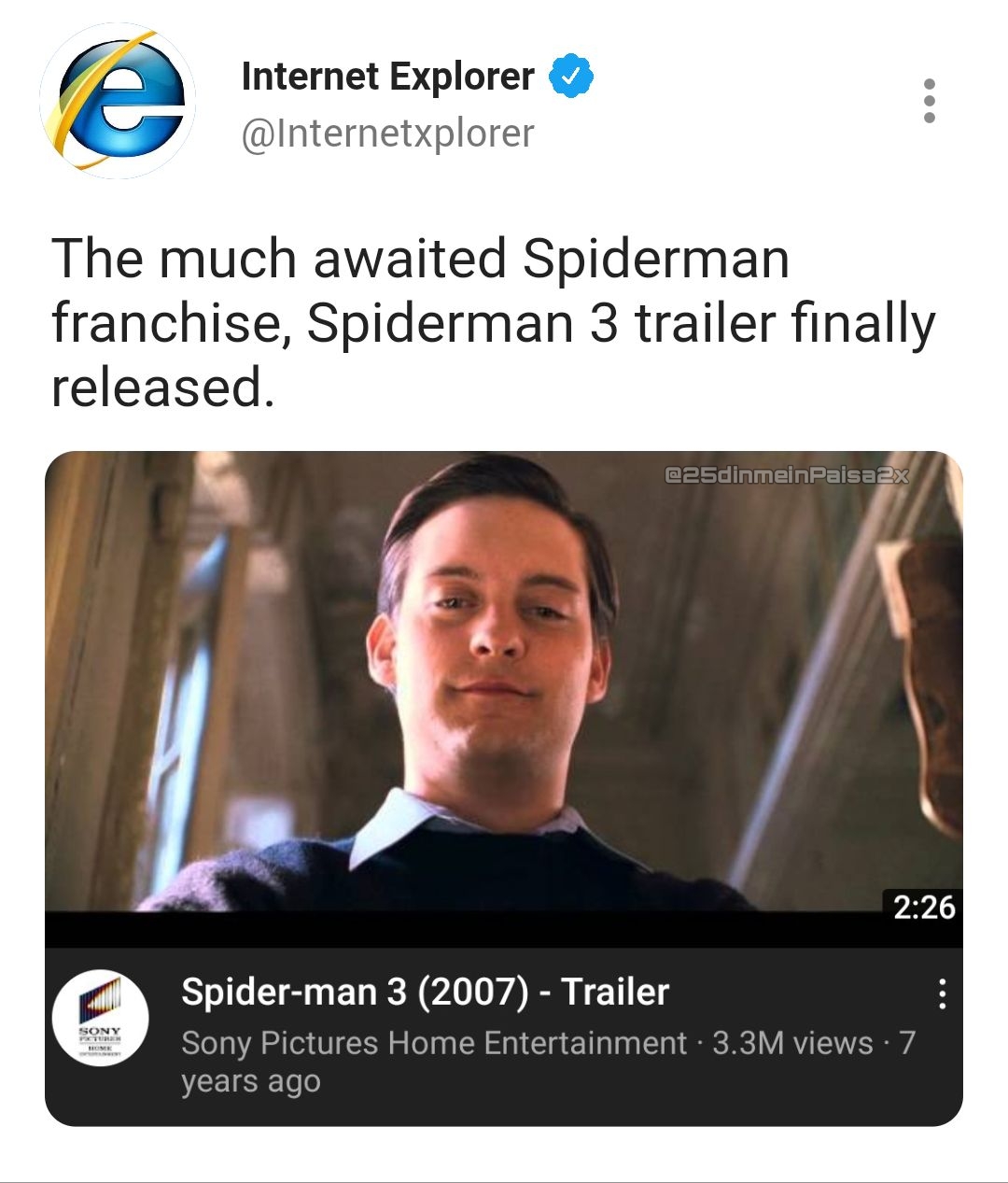Tap the blue verified checkmark badge
The image size is (1008, 1183).
coord(571,77)
